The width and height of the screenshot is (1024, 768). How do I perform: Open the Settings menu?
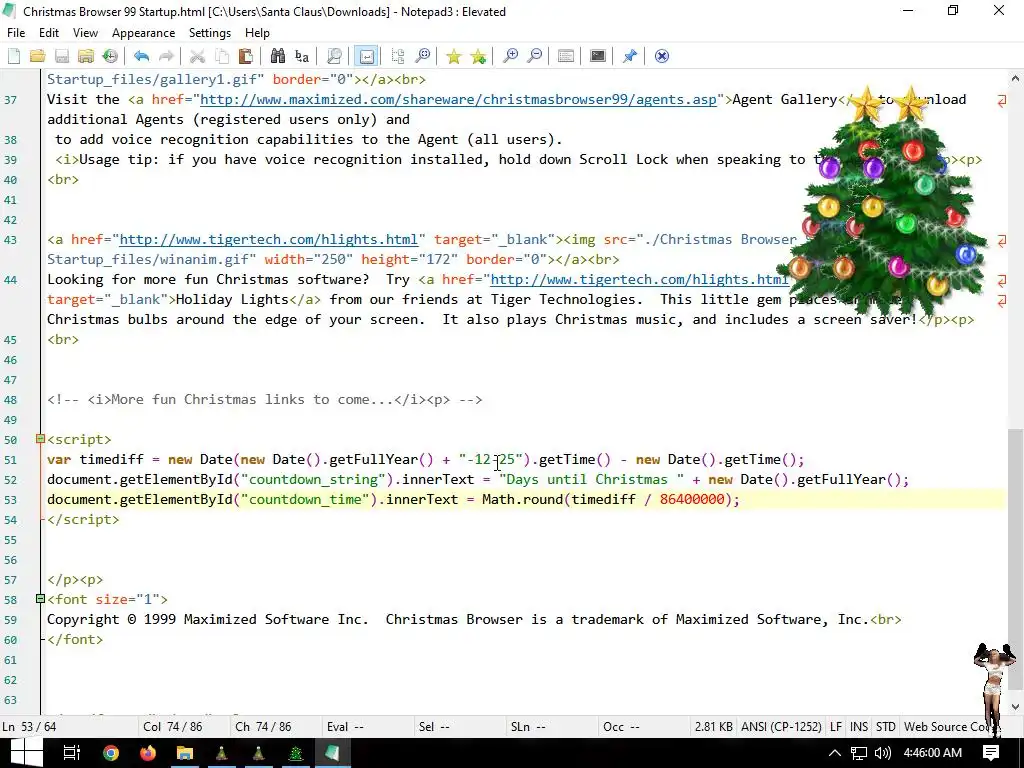coord(210,33)
